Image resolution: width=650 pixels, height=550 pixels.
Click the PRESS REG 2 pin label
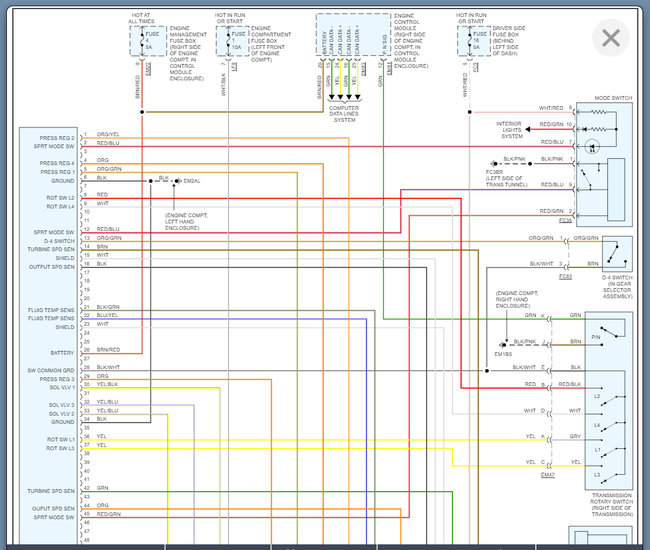click(57, 138)
